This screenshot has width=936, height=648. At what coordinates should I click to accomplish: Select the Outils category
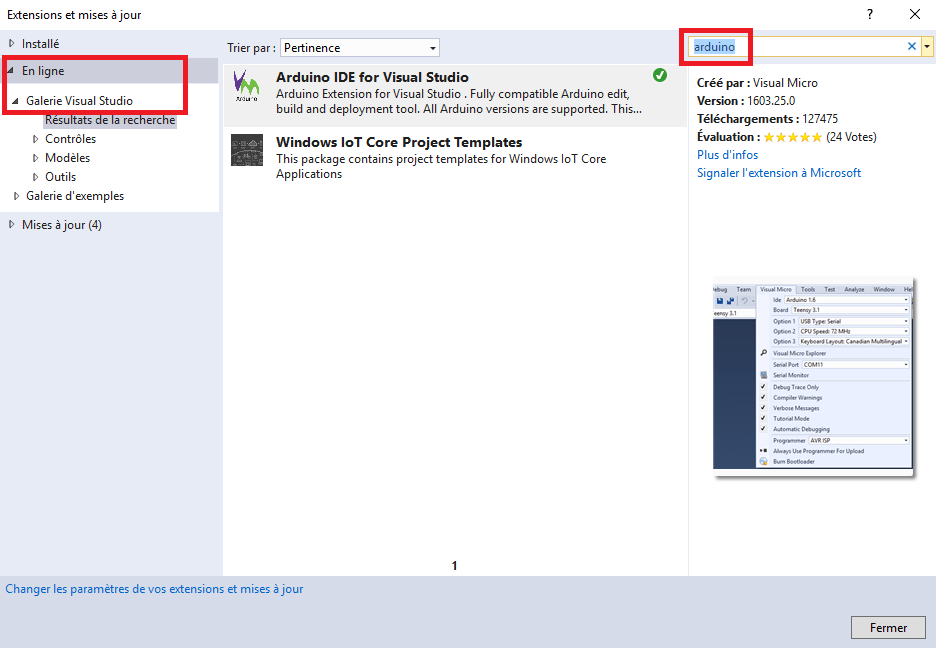coord(61,177)
